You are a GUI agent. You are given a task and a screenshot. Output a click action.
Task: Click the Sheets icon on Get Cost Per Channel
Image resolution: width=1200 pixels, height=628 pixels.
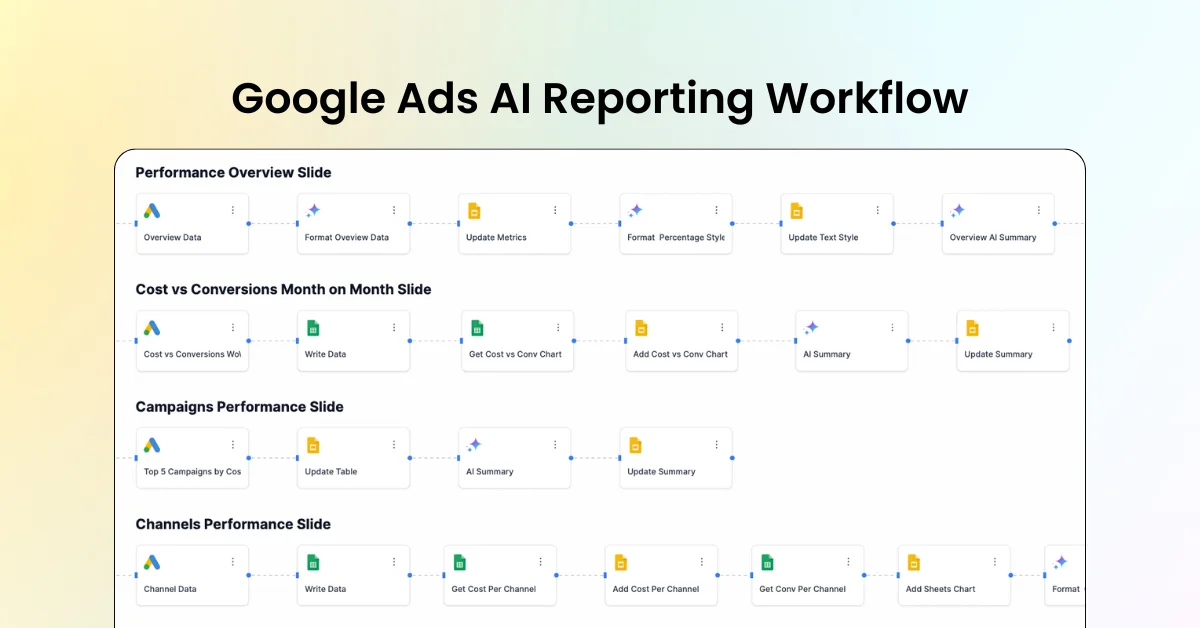coord(460,563)
